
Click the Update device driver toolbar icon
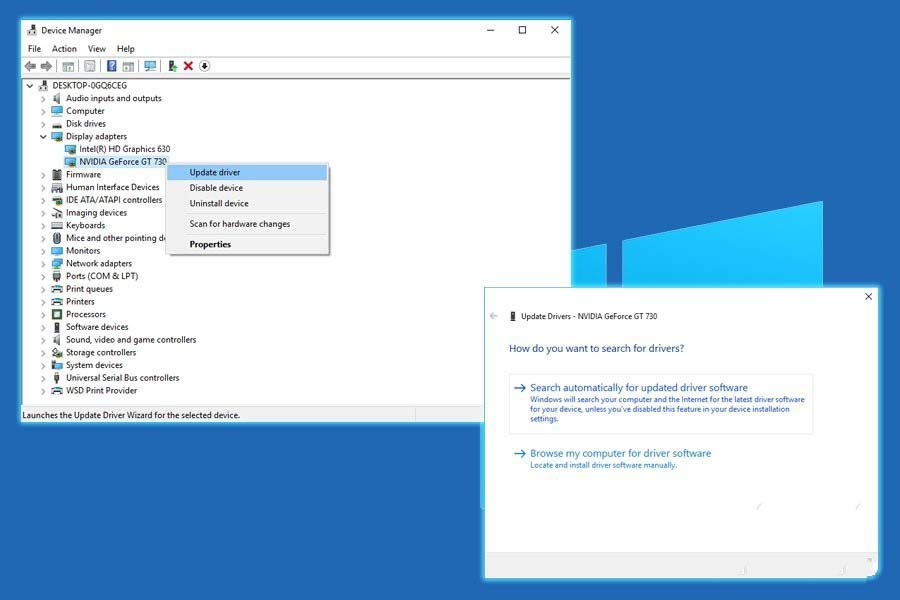pyautogui.click(x=172, y=66)
